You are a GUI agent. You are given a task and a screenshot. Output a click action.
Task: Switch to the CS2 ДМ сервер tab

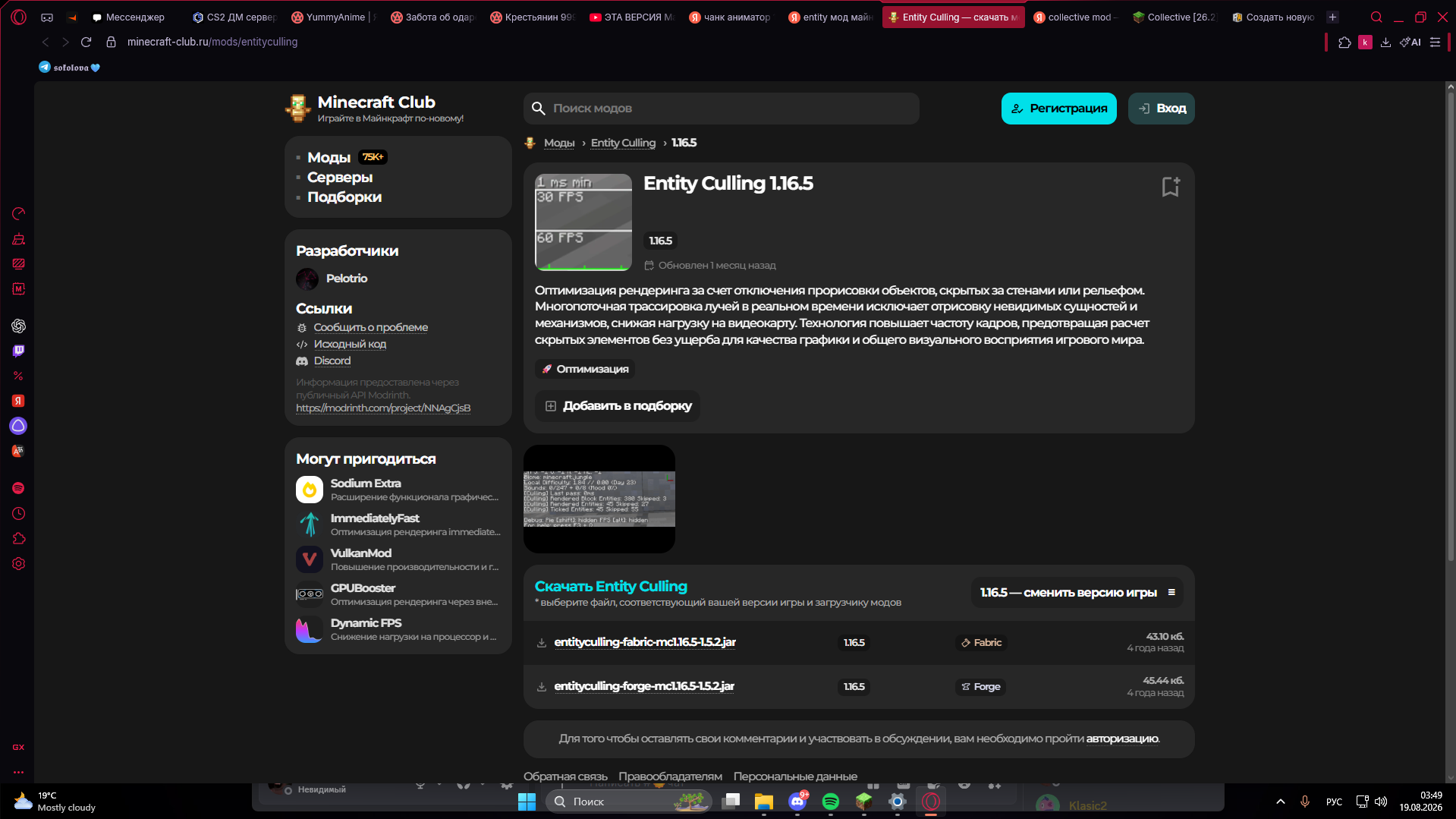click(234, 17)
